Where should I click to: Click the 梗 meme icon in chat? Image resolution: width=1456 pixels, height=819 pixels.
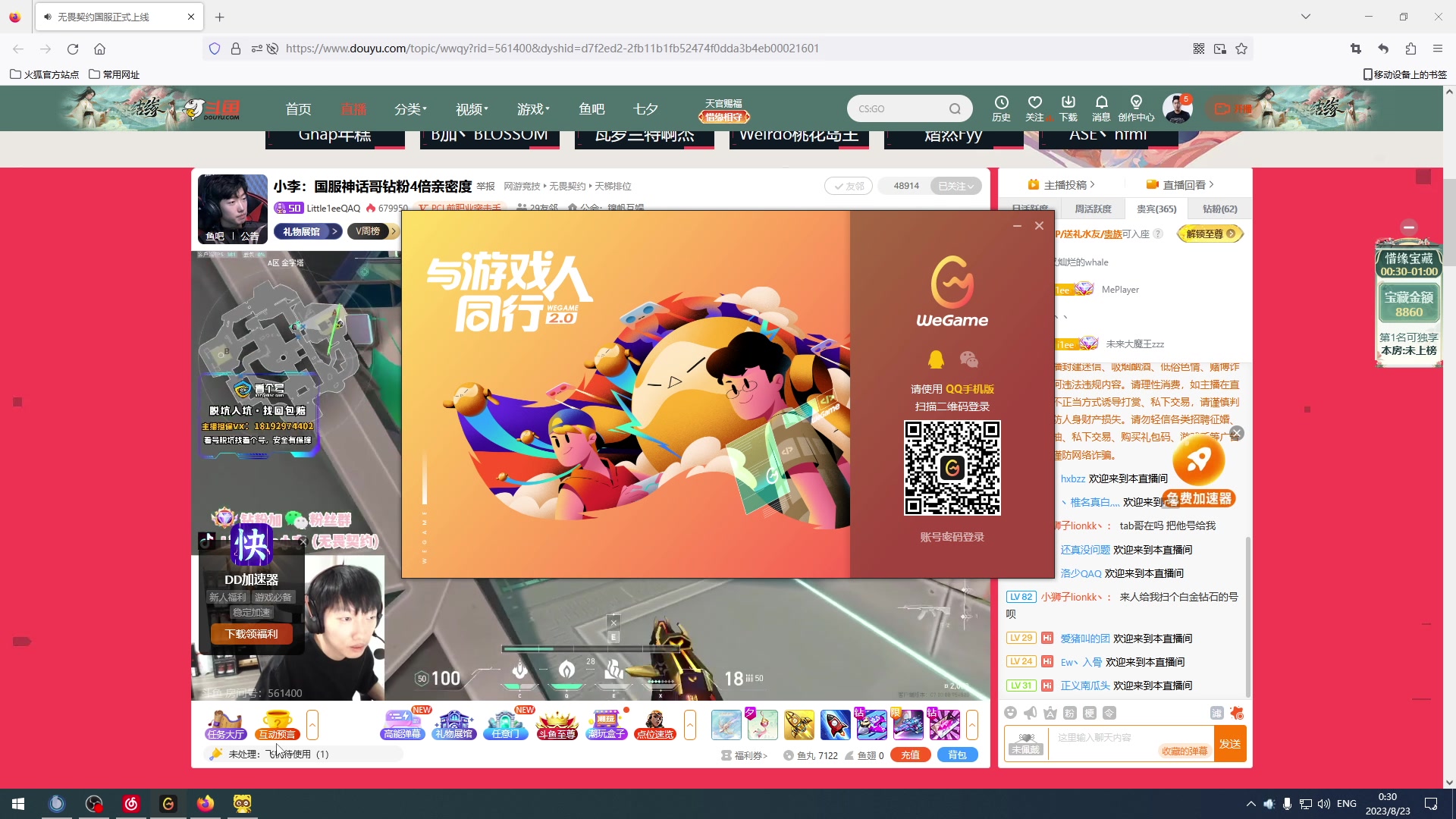[1089, 713]
